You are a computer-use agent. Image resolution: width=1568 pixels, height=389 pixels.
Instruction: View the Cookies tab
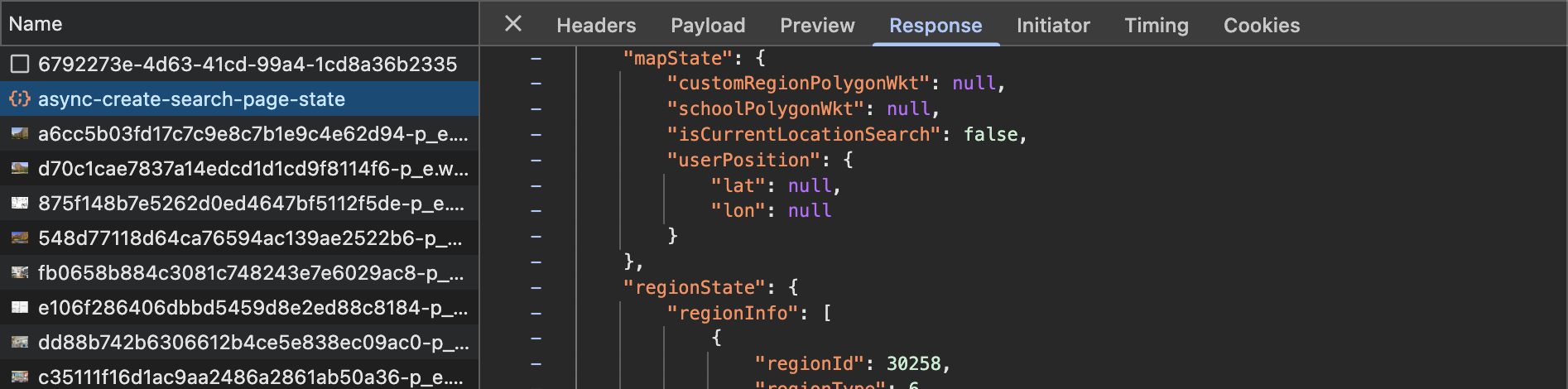click(1261, 26)
